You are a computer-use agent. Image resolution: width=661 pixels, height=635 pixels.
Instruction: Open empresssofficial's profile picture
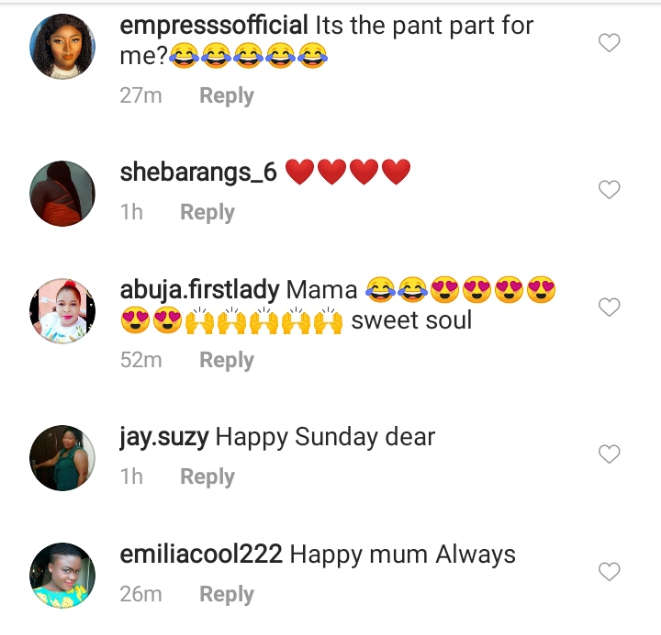[62, 46]
